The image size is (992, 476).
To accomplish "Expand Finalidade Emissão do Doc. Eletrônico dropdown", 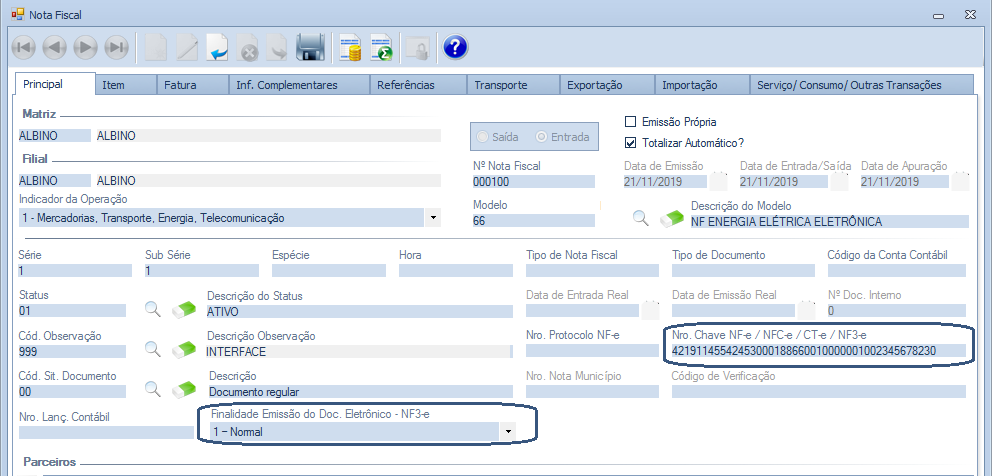I will [x=509, y=432].
